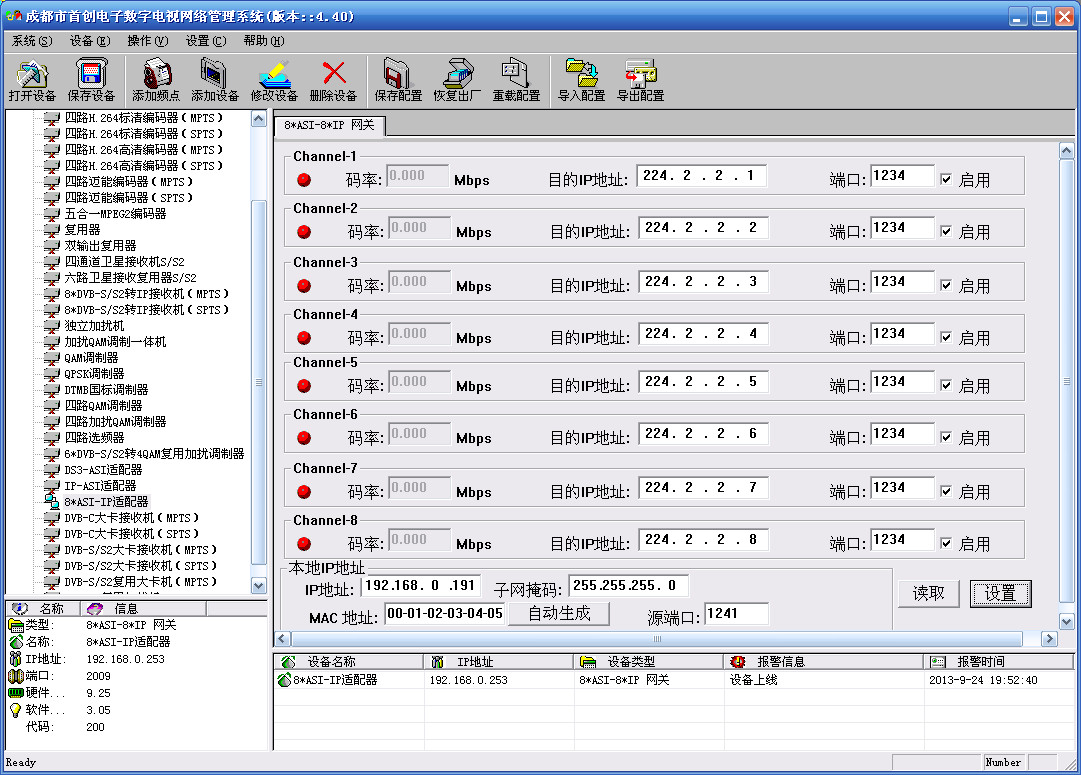
Task: Toggle the 启用 checkbox for Channel-4
Action: (x=946, y=337)
